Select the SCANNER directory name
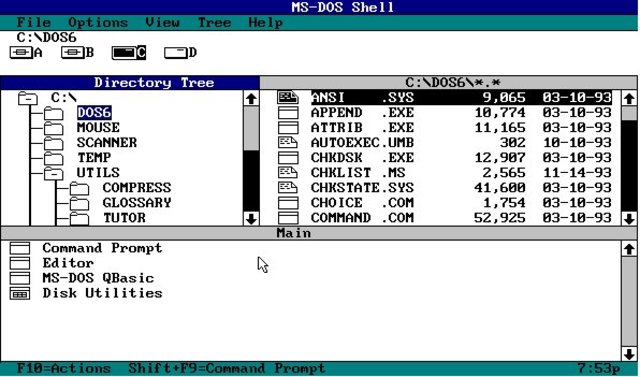The height and width of the screenshot is (377, 640). tap(107, 143)
